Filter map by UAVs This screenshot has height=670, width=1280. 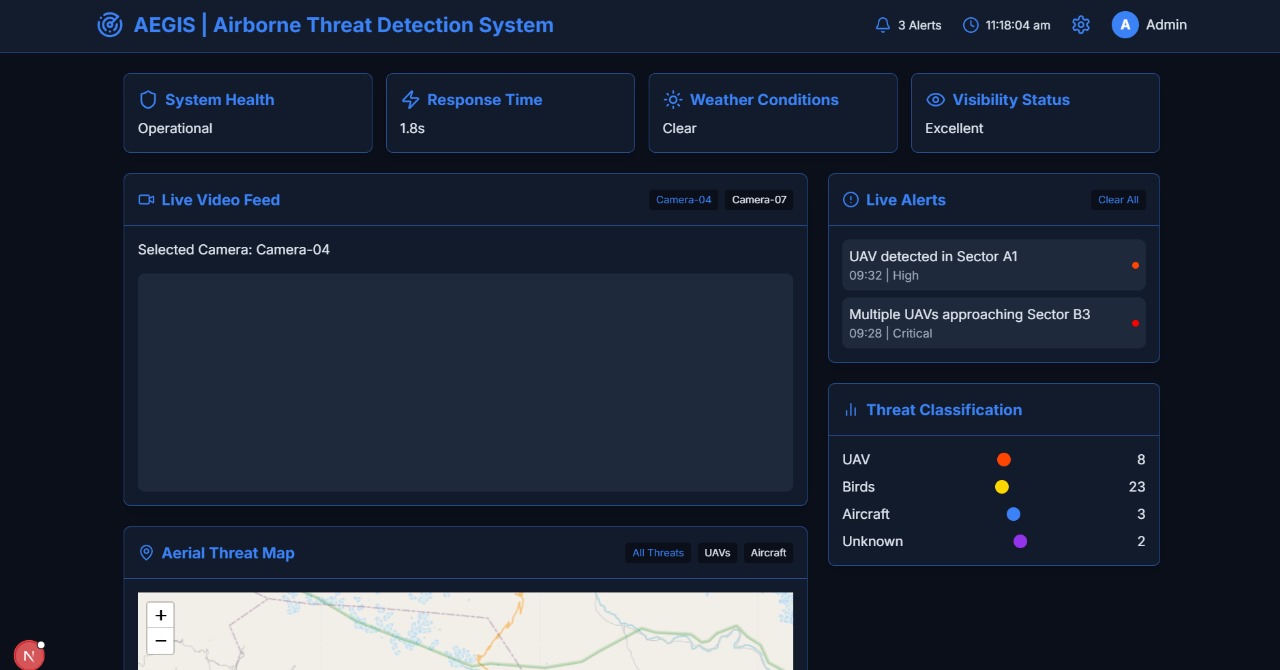(717, 553)
